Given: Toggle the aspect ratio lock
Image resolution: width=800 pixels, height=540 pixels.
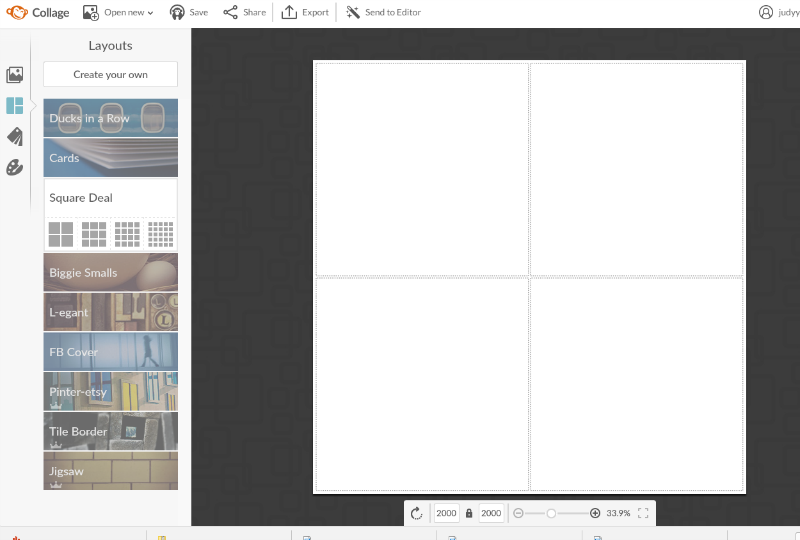Looking at the screenshot, I should pyautogui.click(x=469, y=513).
